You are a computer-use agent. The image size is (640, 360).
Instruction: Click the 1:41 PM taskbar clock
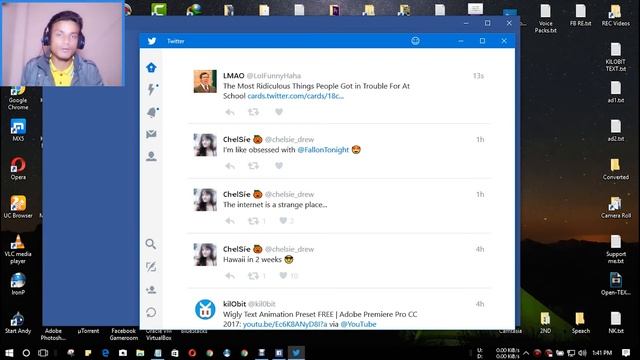pos(602,353)
